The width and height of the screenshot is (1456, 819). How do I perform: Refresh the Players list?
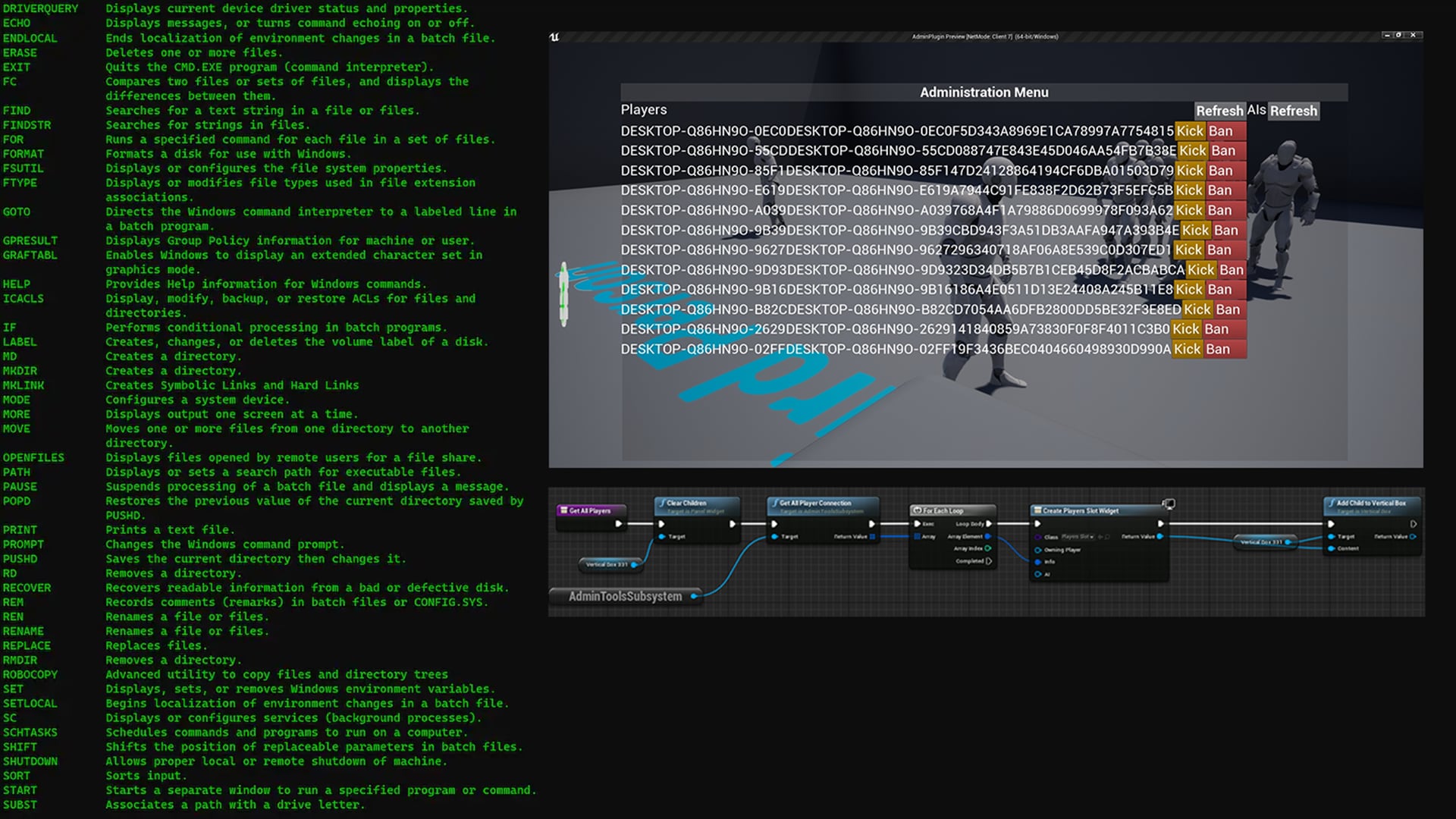click(x=1219, y=111)
